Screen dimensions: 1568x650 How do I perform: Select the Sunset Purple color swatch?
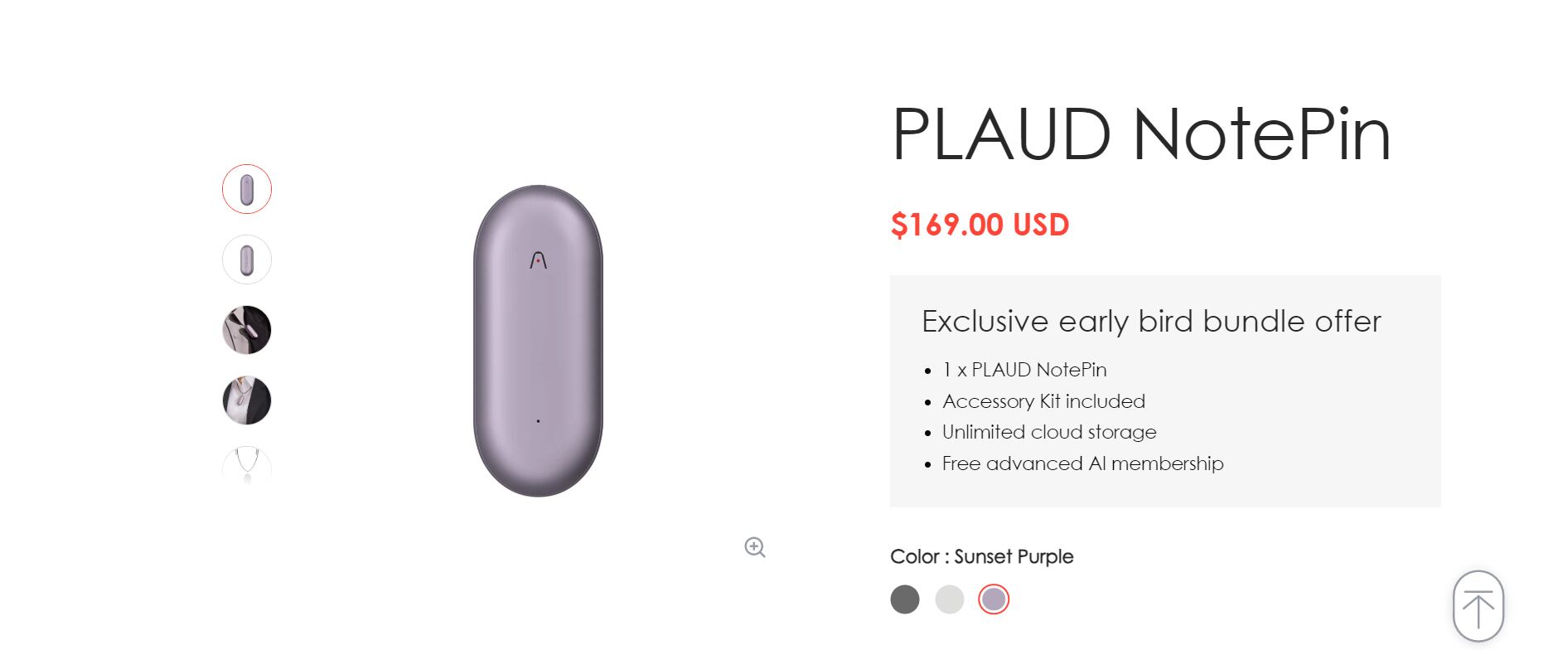pos(994,599)
